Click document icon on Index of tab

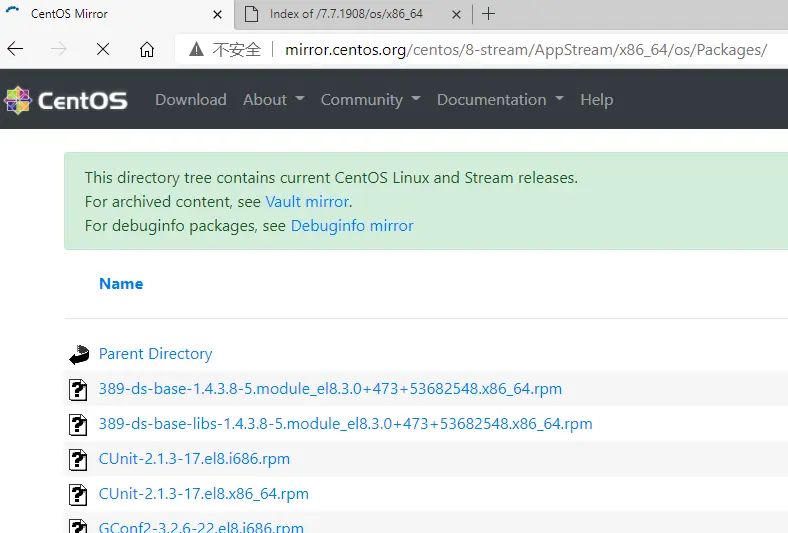click(251, 14)
